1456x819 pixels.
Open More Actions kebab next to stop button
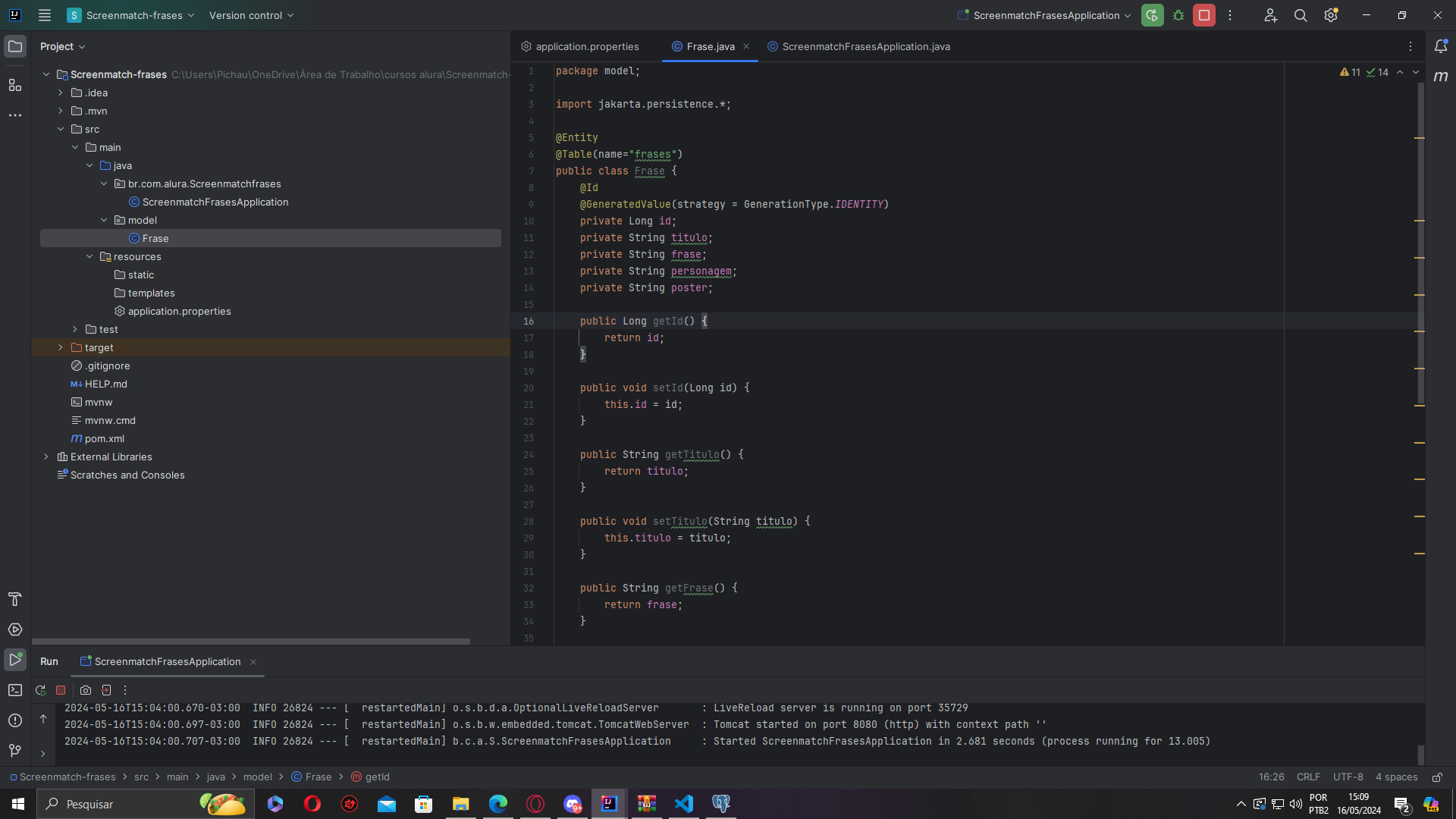pyautogui.click(x=1230, y=15)
